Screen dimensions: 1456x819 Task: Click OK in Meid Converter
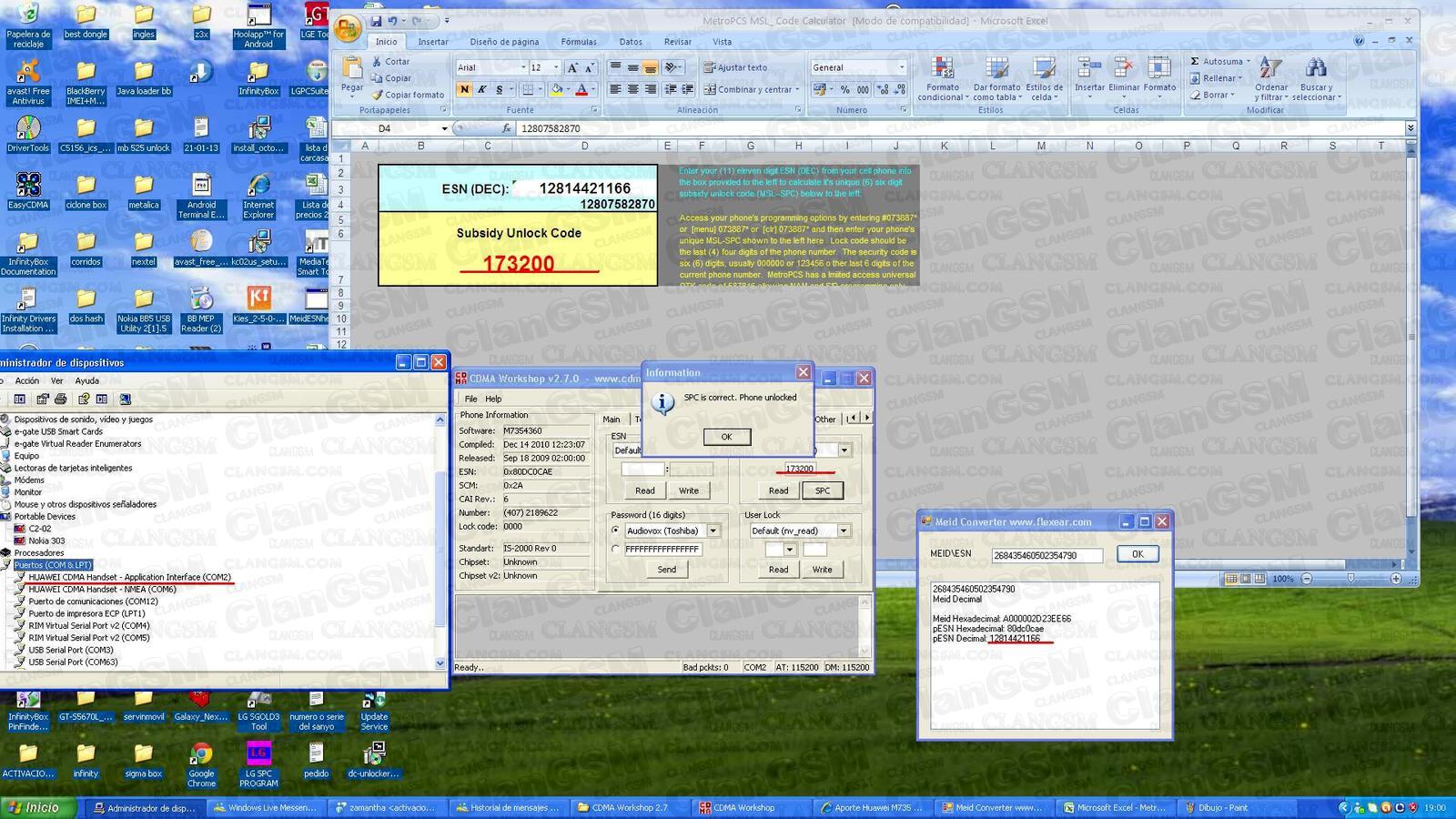1137,554
